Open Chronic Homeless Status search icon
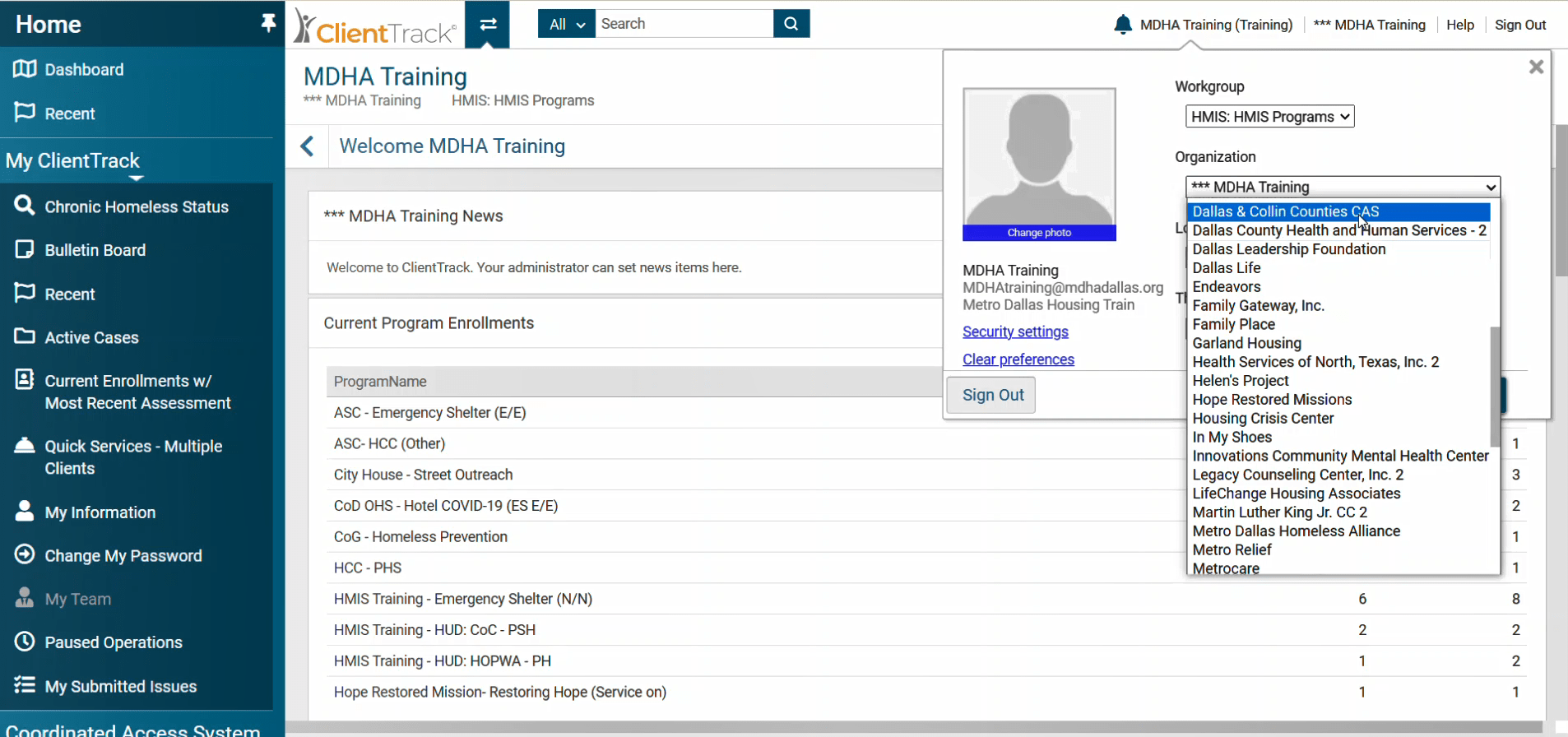The image size is (1568, 737). (x=25, y=206)
